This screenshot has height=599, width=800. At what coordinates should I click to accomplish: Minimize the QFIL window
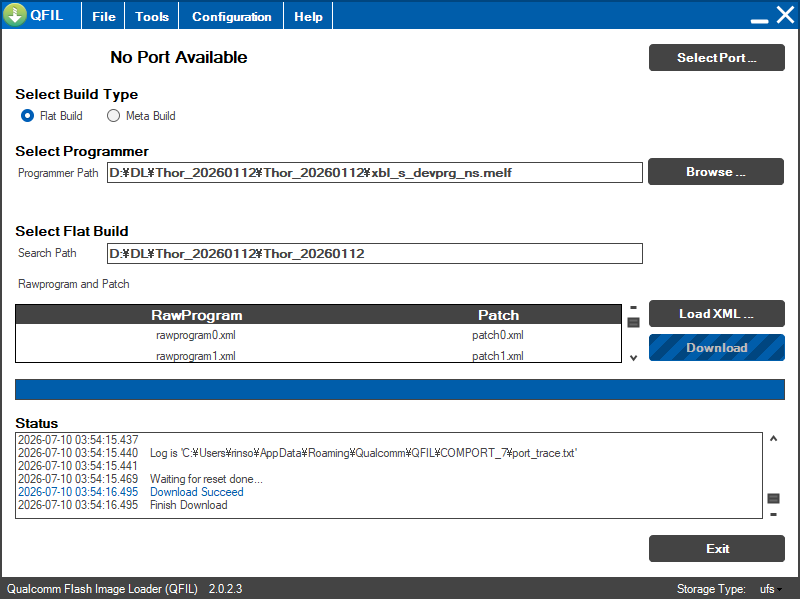point(759,20)
